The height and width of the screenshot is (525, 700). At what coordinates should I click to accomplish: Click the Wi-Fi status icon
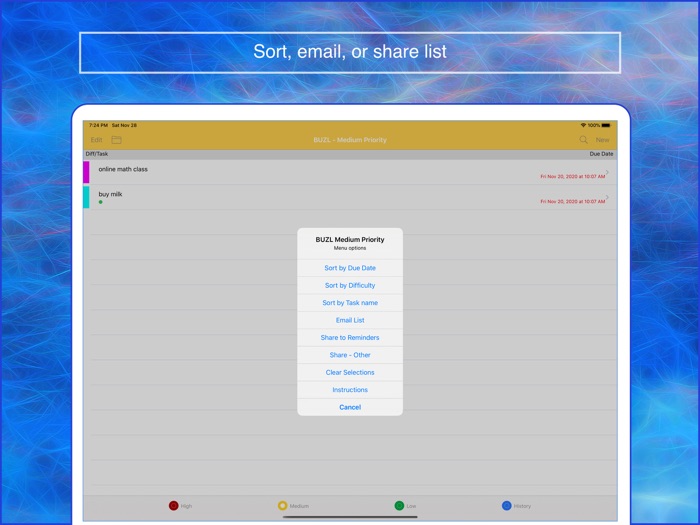click(583, 125)
